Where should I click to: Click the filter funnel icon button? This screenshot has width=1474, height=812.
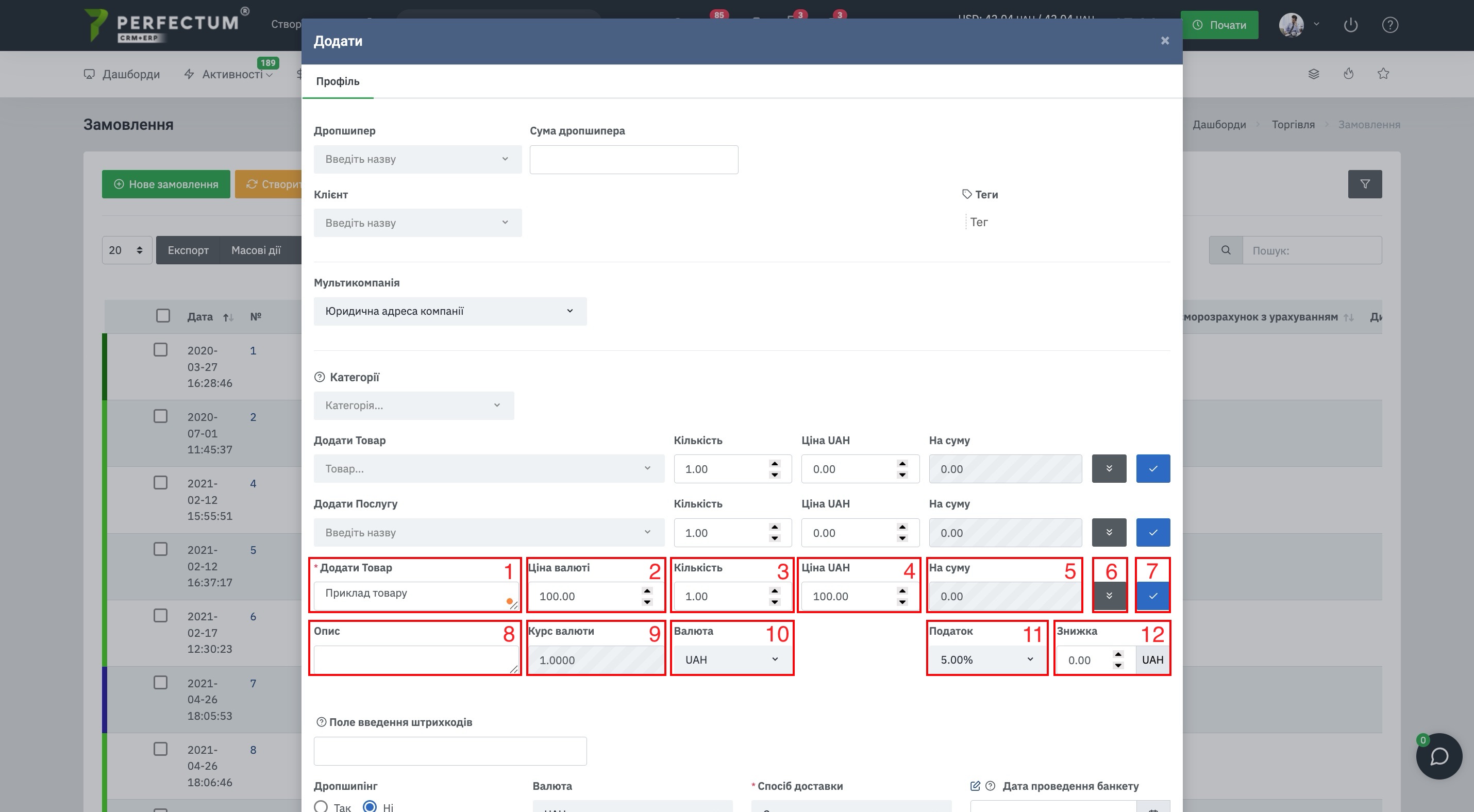point(1365,184)
